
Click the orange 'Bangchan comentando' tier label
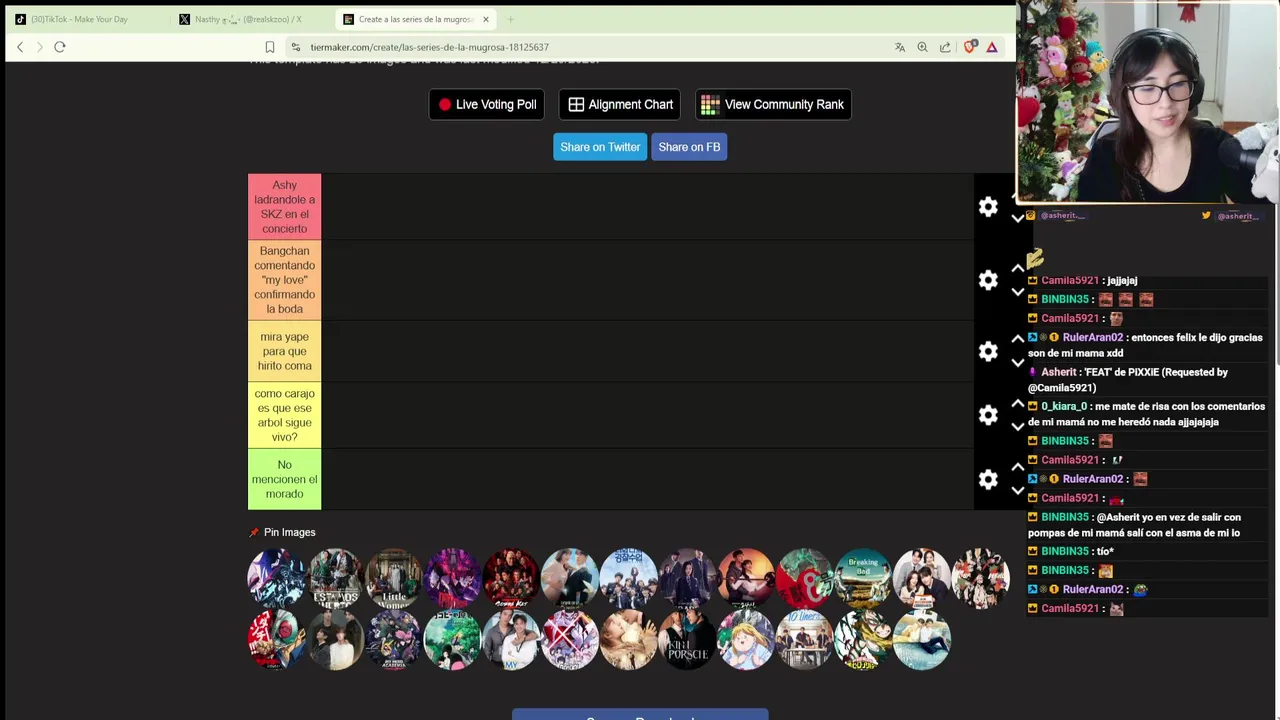(285, 280)
